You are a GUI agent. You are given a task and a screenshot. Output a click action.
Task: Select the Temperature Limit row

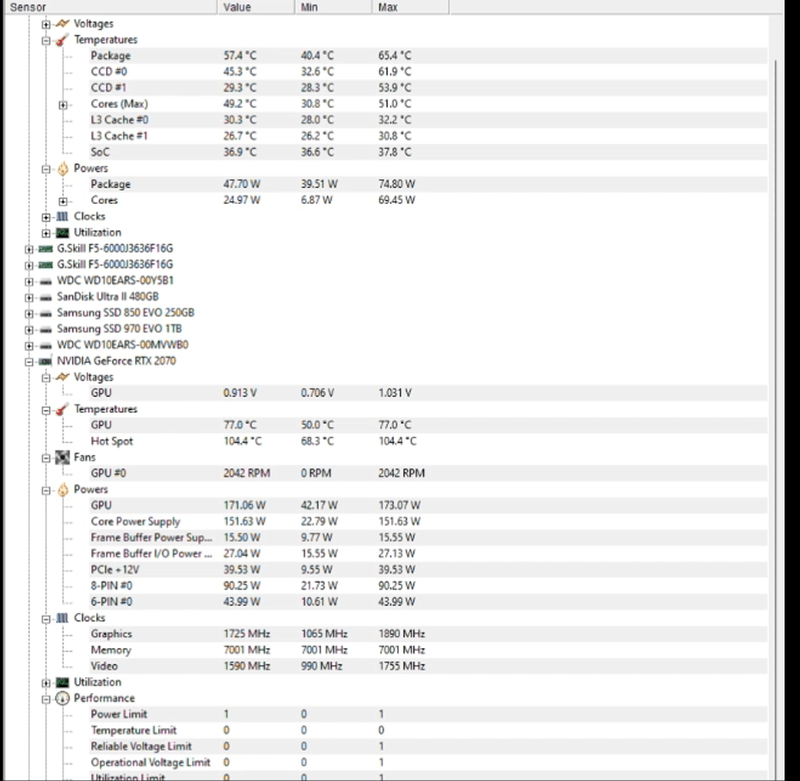point(428,730)
